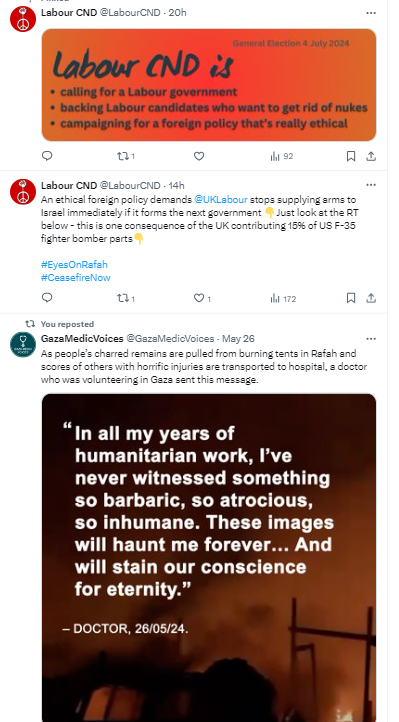Open more options on the 14h post
Viewport: 399px width, 722px height.
(371, 185)
